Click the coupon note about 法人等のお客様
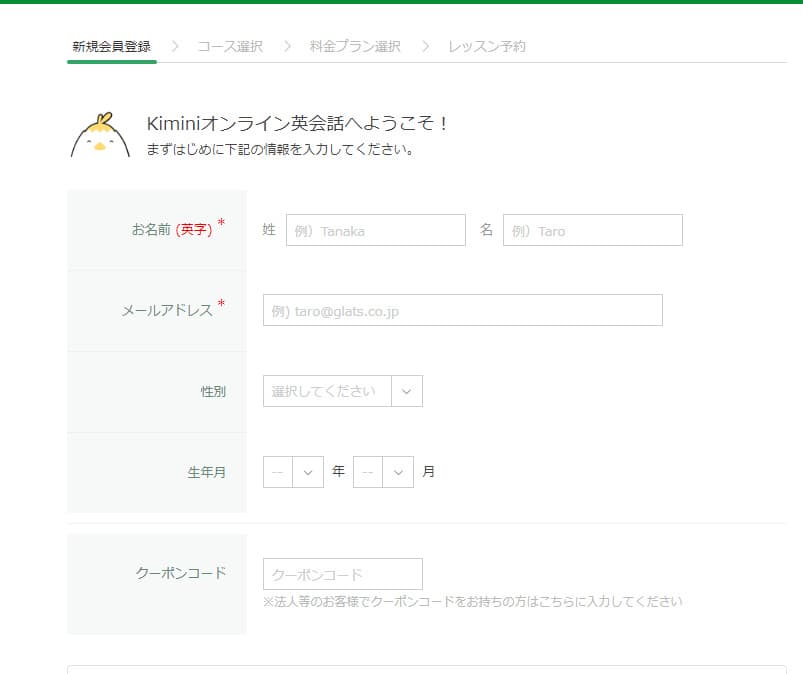Viewport: 803px width, 674px height. [473, 601]
